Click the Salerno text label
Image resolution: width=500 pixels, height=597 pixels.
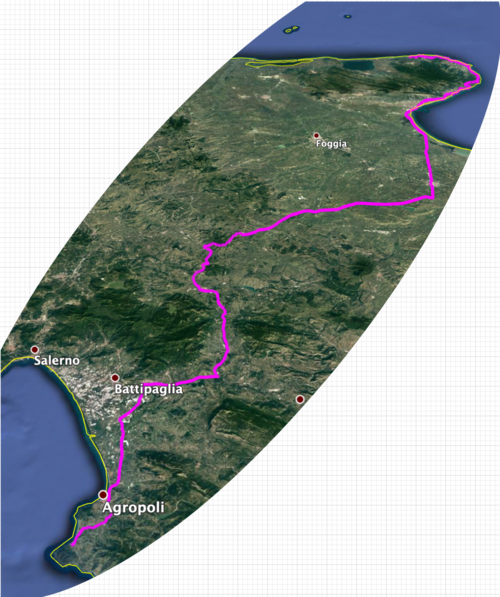57,360
